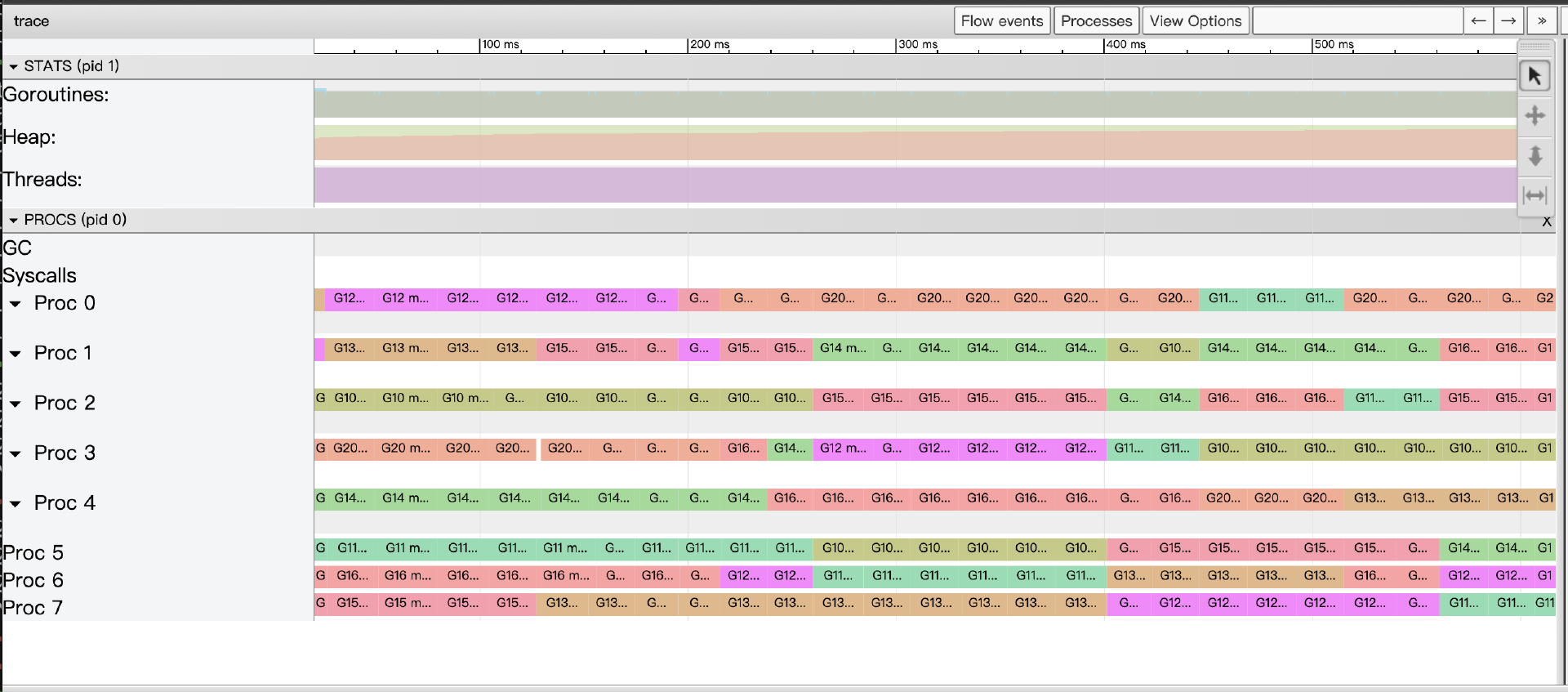The height and width of the screenshot is (692, 1568).
Task: Click the 300 ms mark on ruler
Action: (x=917, y=45)
